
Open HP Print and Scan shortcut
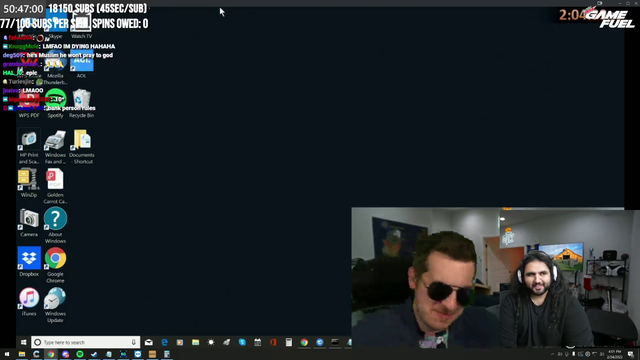click(x=29, y=147)
